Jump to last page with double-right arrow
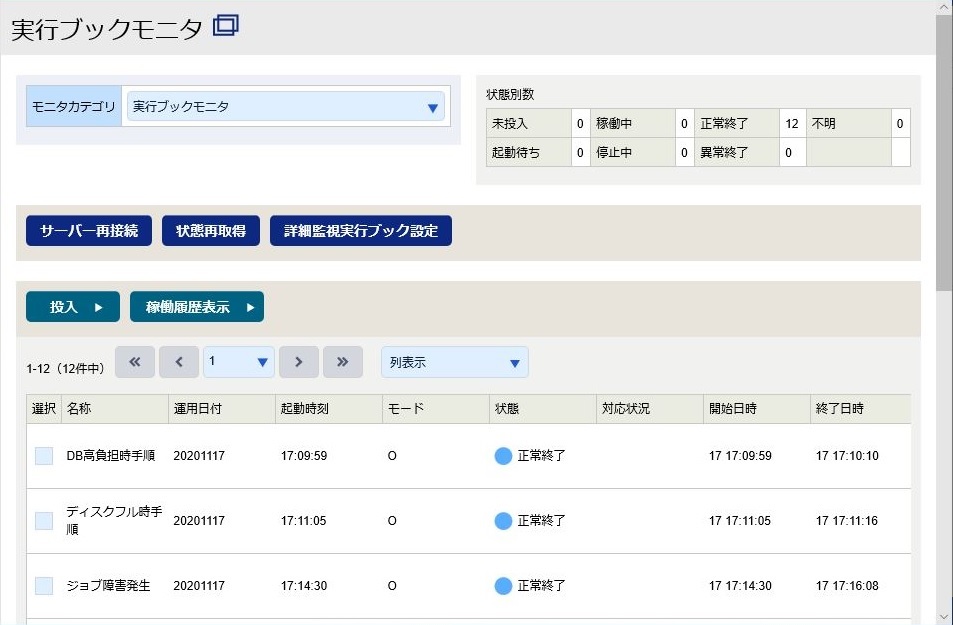Screen dimensions: 953x625 click(343, 362)
